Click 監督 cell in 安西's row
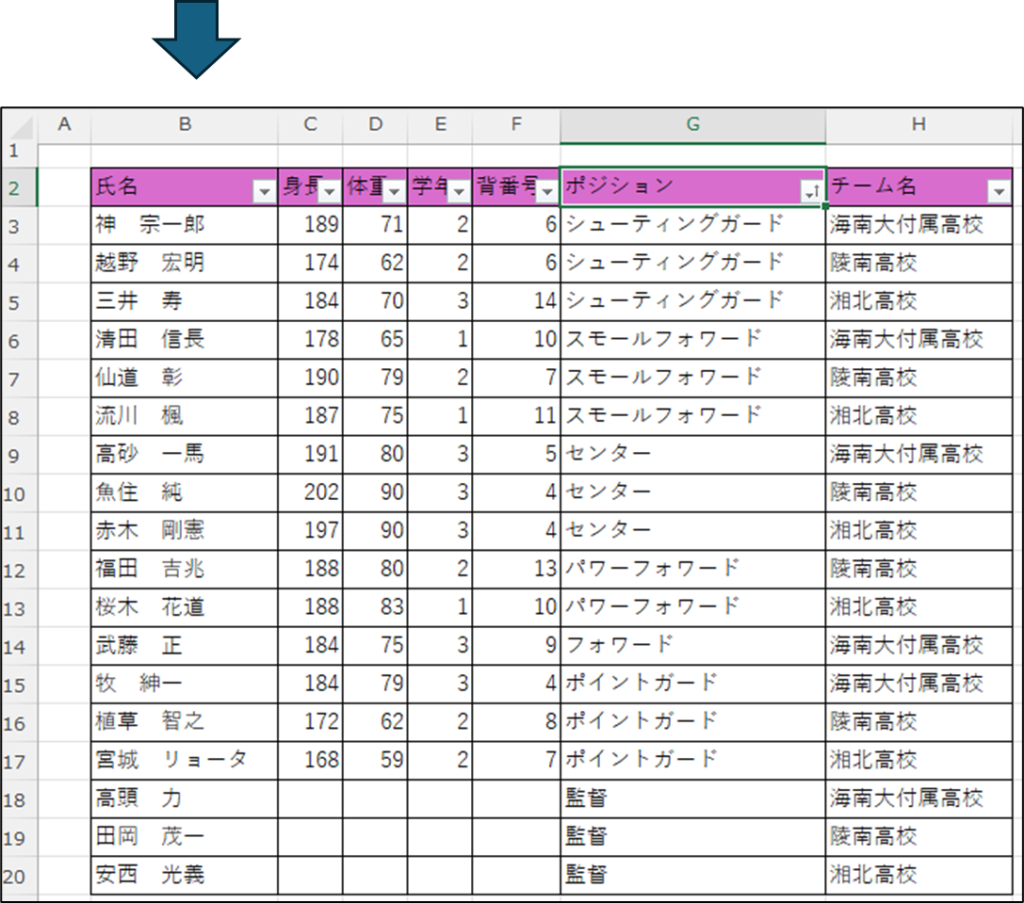Viewport: 1024px width, 903px height. click(693, 875)
